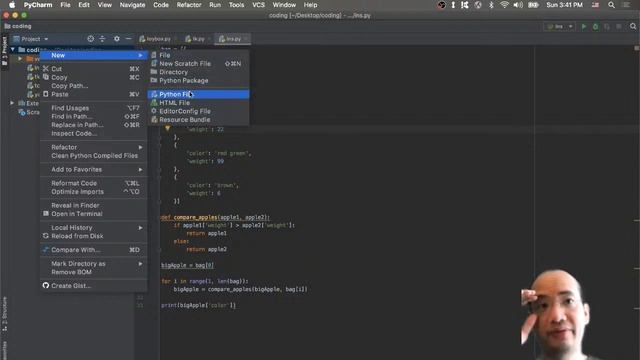The width and height of the screenshot is (640, 360).
Task: Expand the Refactor submenu
Action: [x=94, y=147]
